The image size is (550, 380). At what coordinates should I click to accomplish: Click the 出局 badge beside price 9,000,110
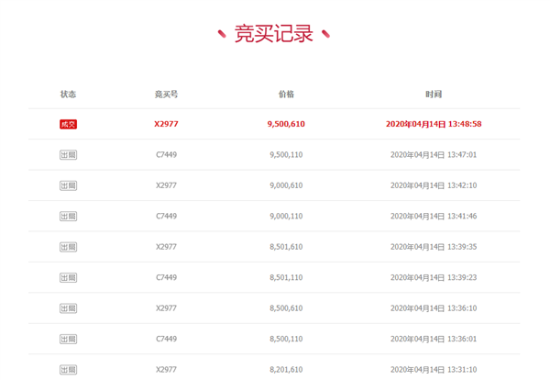(68, 216)
